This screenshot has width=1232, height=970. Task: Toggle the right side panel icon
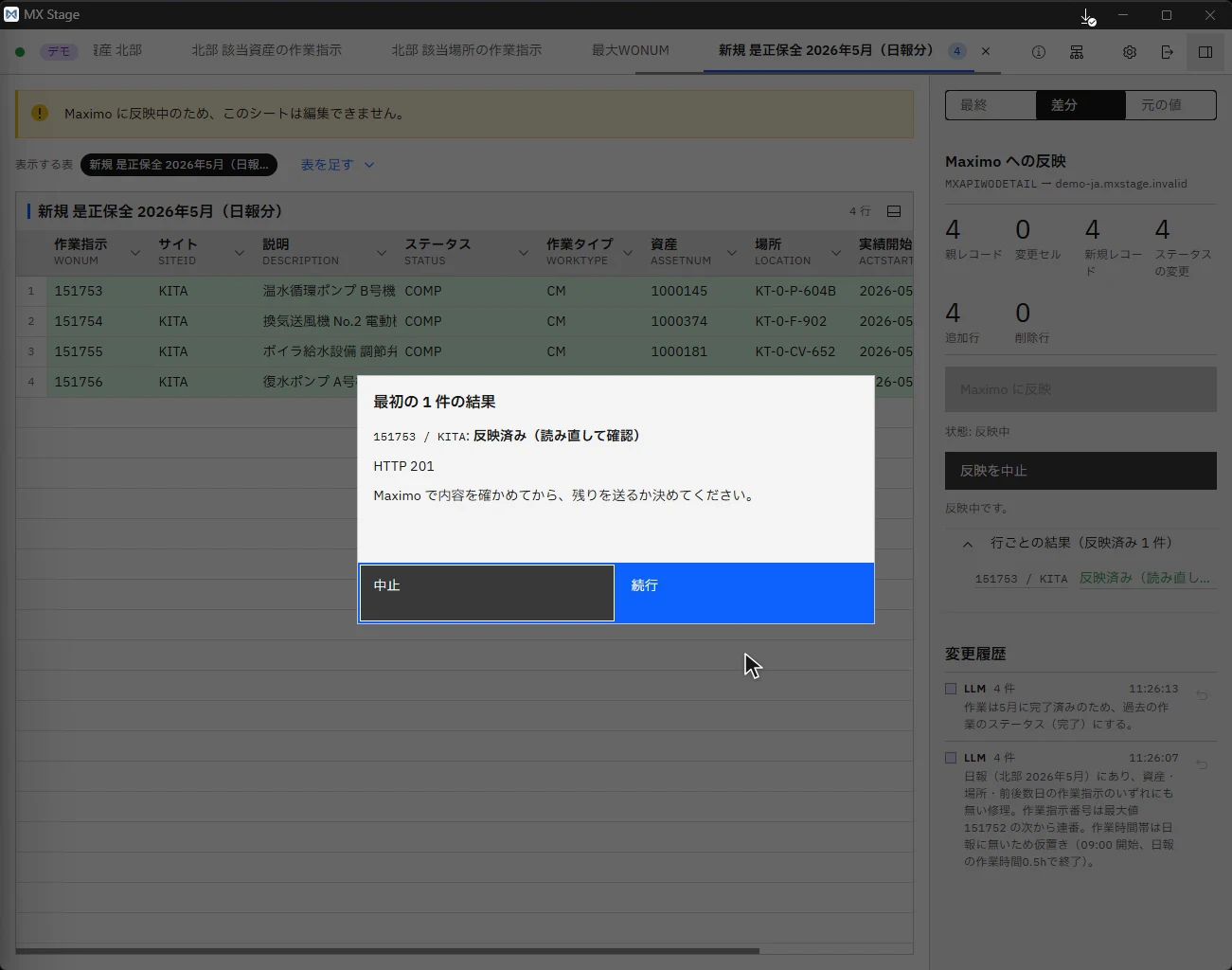pos(1205,52)
